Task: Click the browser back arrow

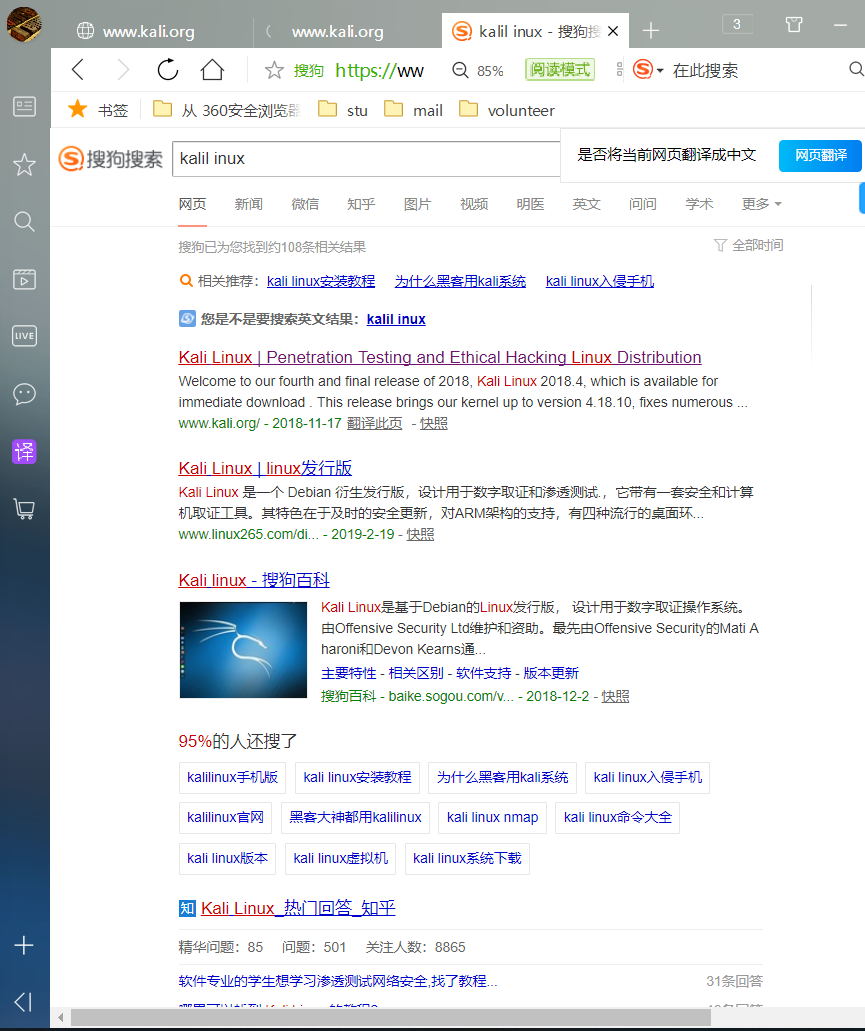Action: [x=78, y=69]
